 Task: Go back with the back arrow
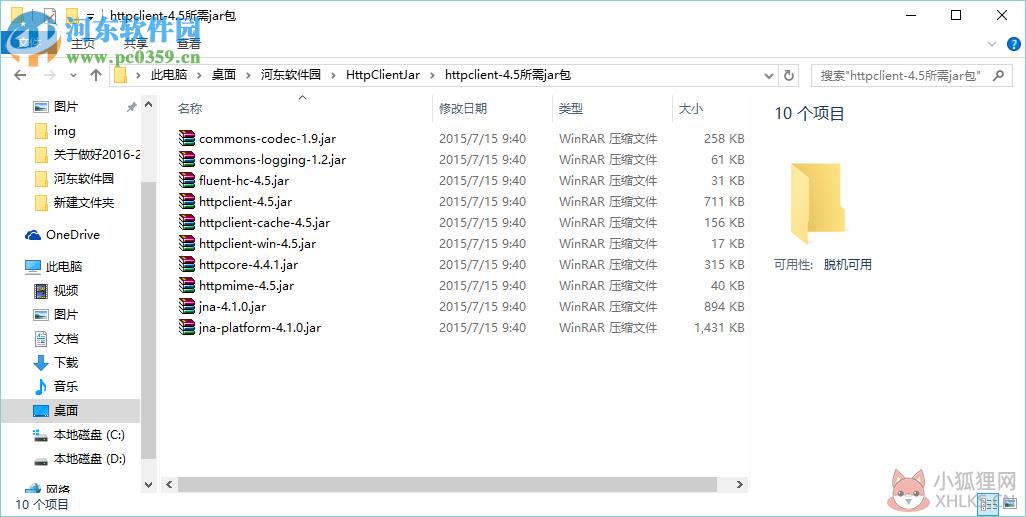tap(20, 75)
